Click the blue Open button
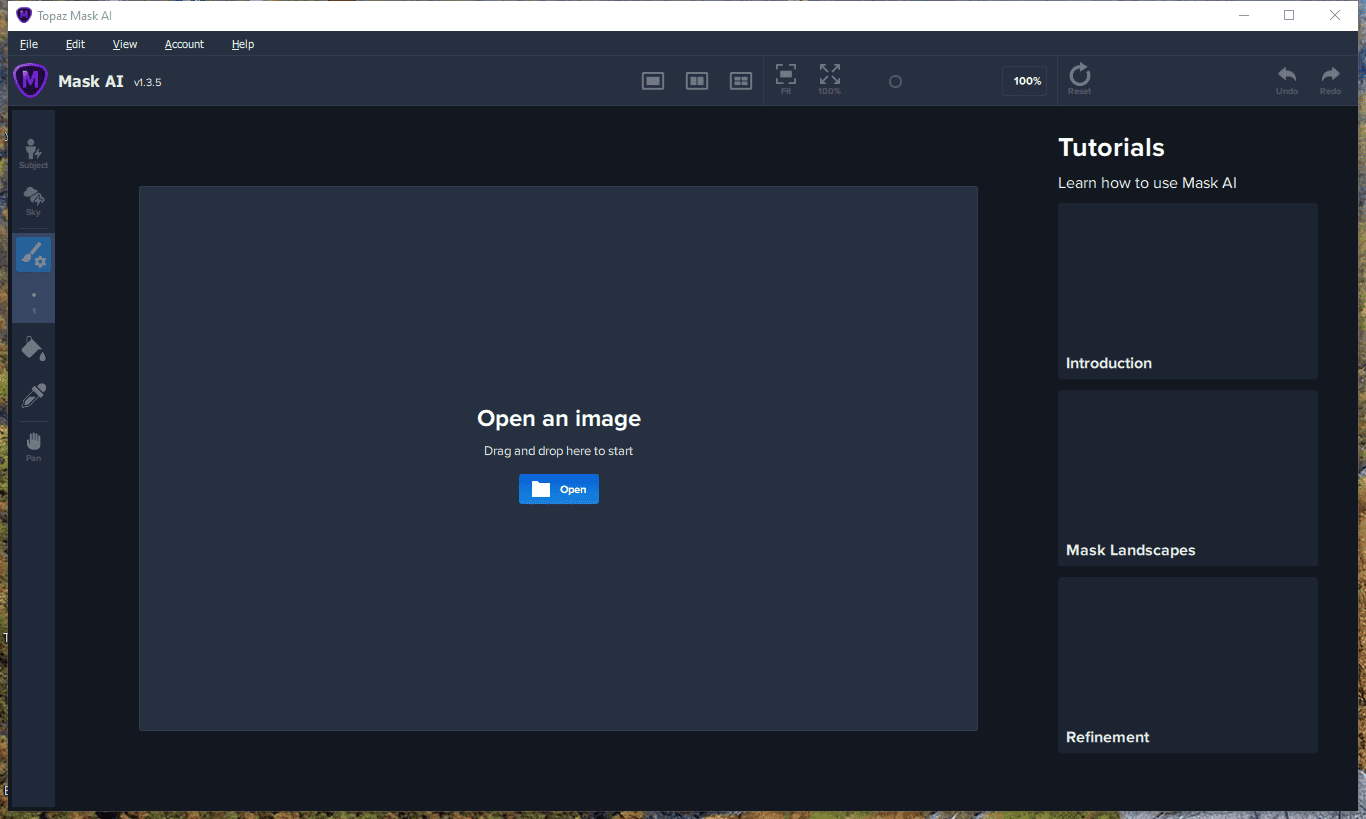1366x819 pixels. [x=559, y=489]
